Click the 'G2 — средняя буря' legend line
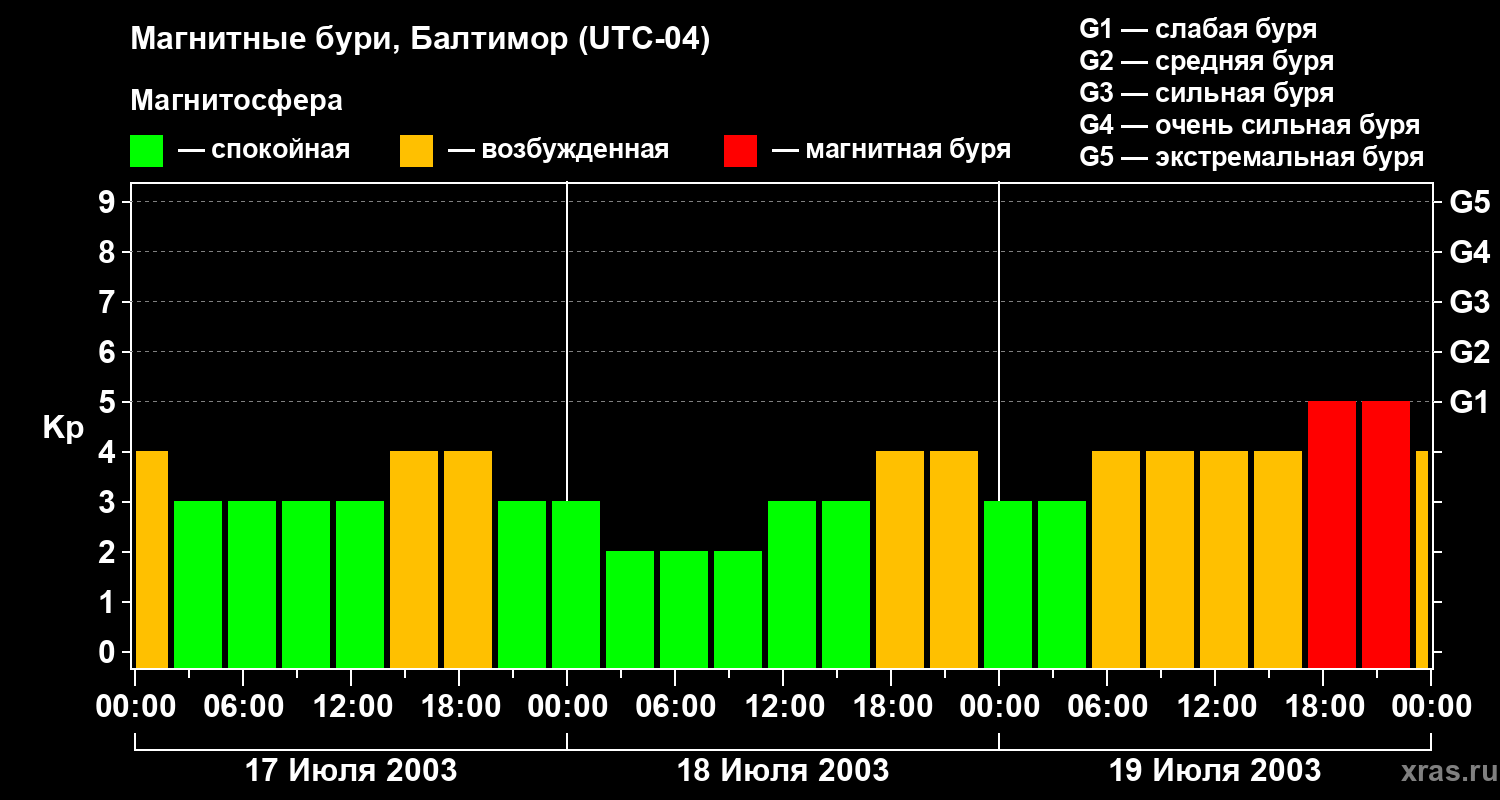Image resolution: width=1500 pixels, height=800 pixels. coord(1207,61)
